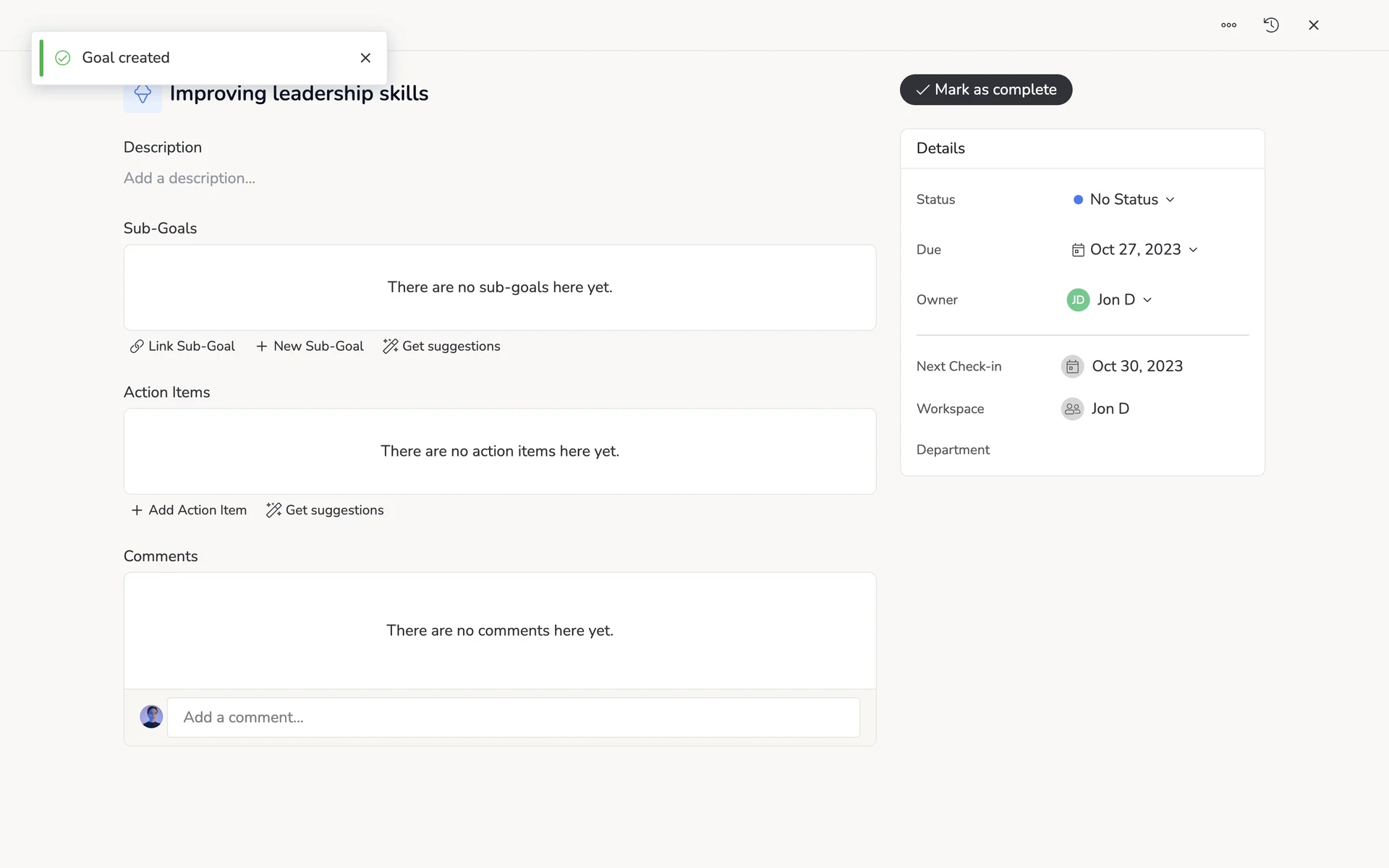Open the goal history clock icon
The height and width of the screenshot is (868, 1389).
(1271, 25)
